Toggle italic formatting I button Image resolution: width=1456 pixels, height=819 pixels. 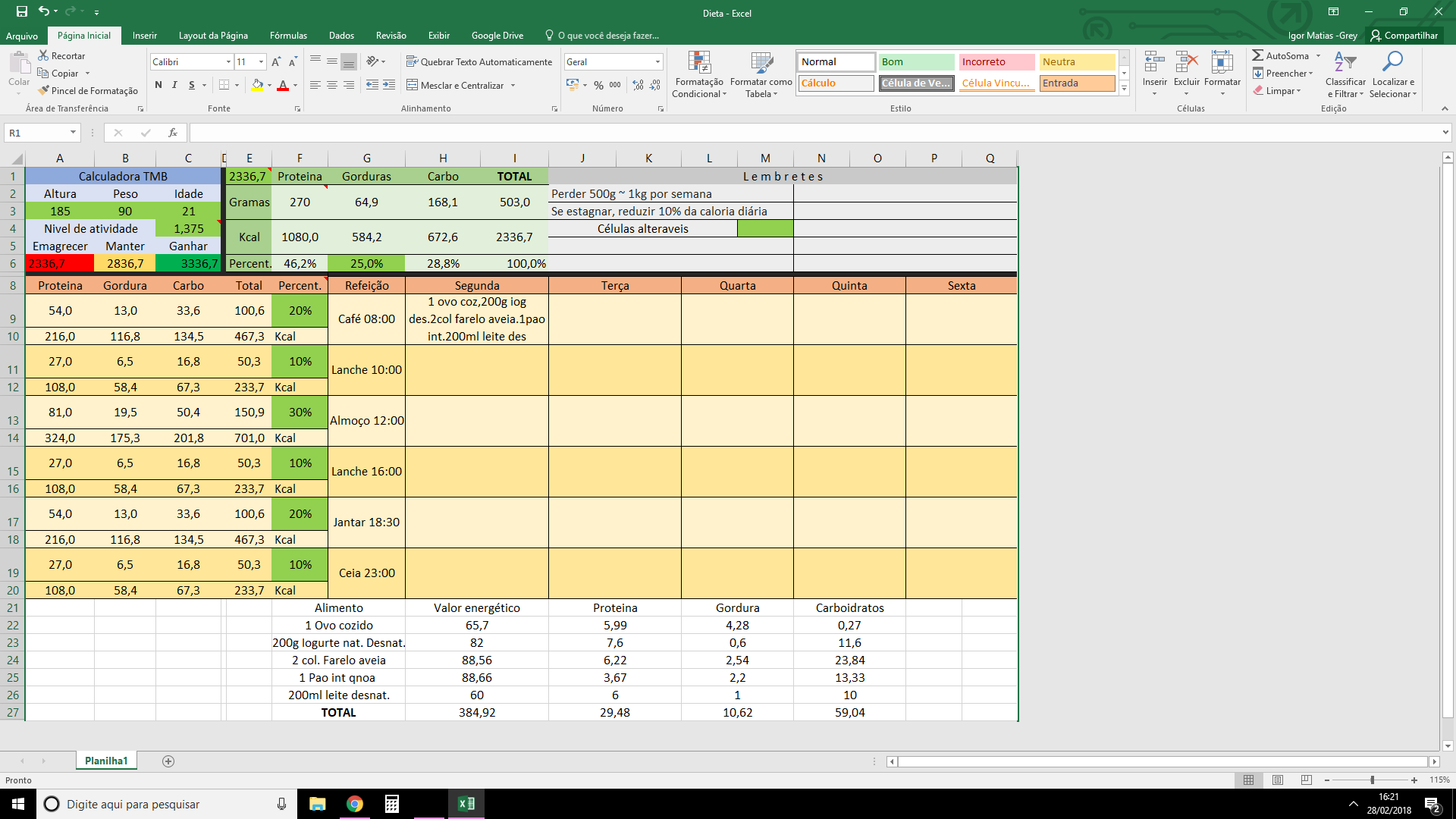(174, 85)
